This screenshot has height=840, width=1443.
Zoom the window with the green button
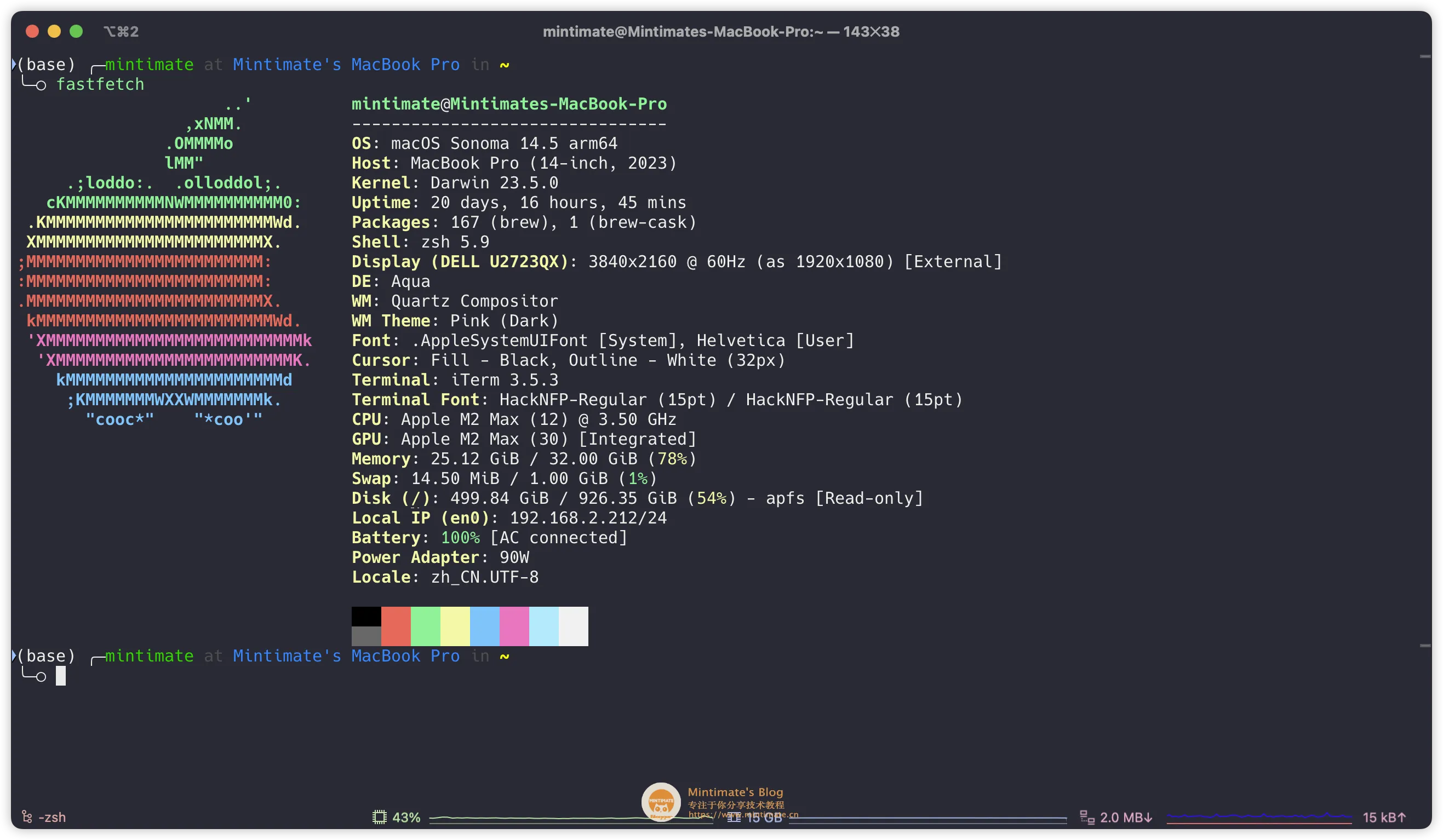tap(76, 31)
